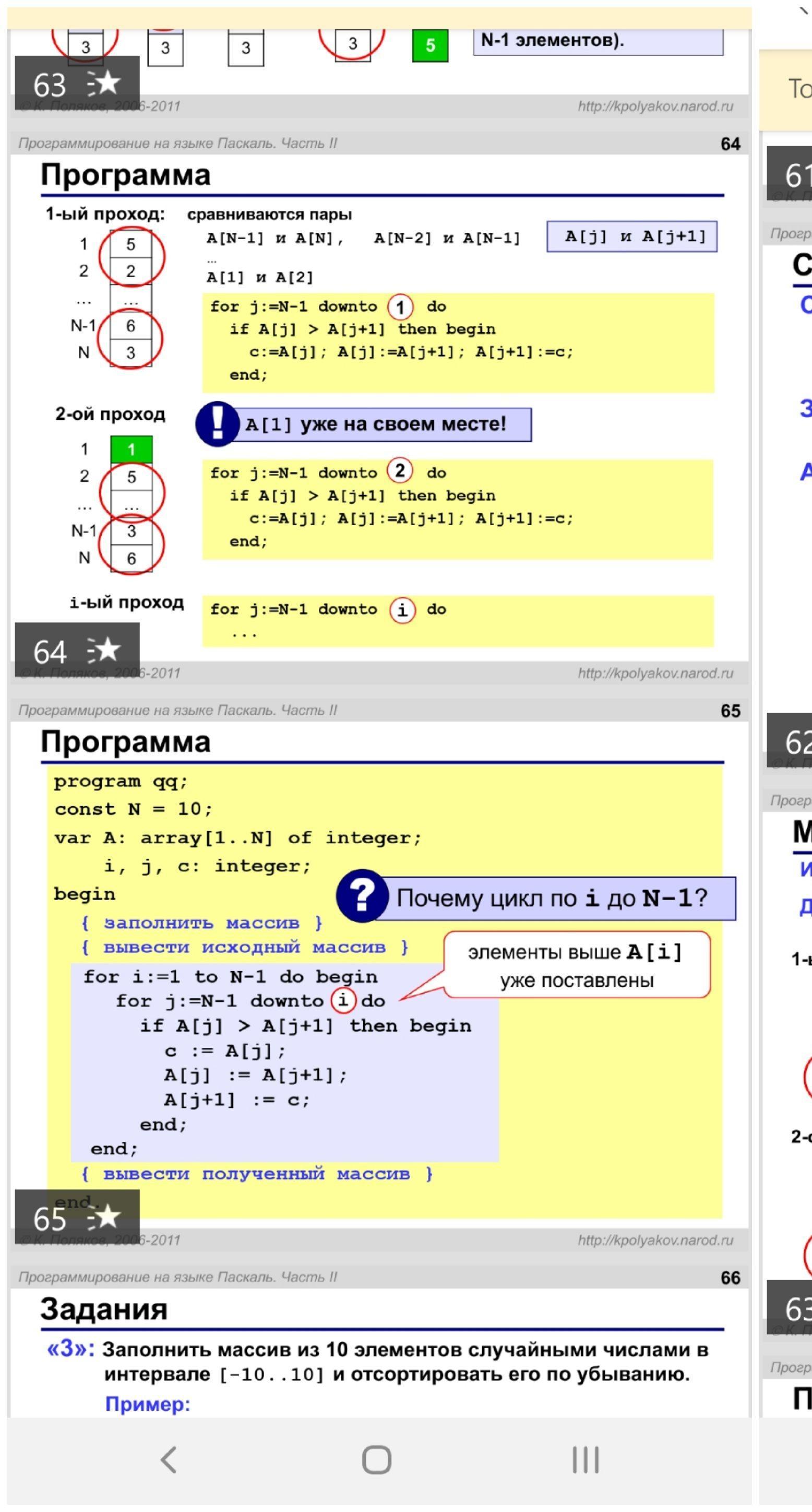
Task: Tap 'for i:=1 to N-1 do begin' line
Action: pos(231,977)
